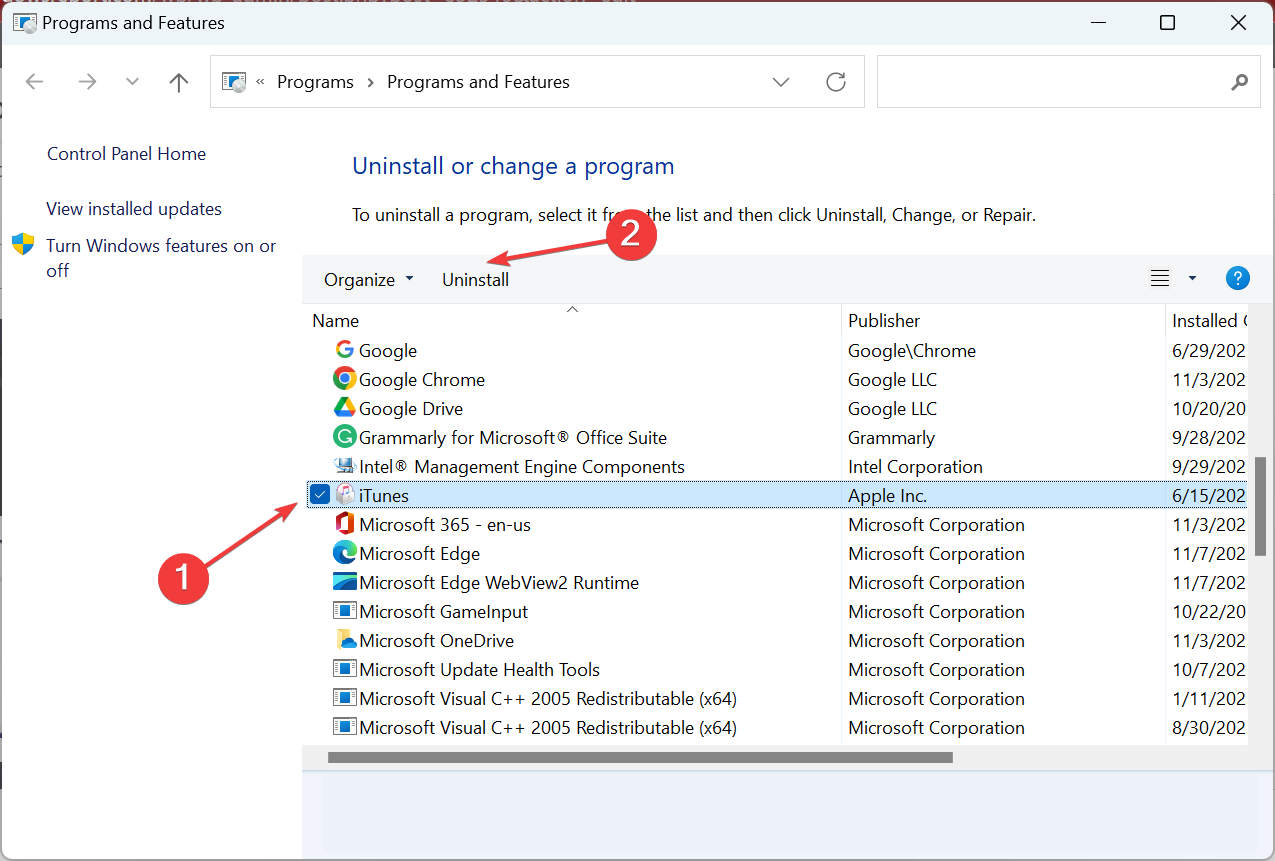1275x861 pixels.
Task: Open Turn Windows features on or off
Action: coord(161,258)
